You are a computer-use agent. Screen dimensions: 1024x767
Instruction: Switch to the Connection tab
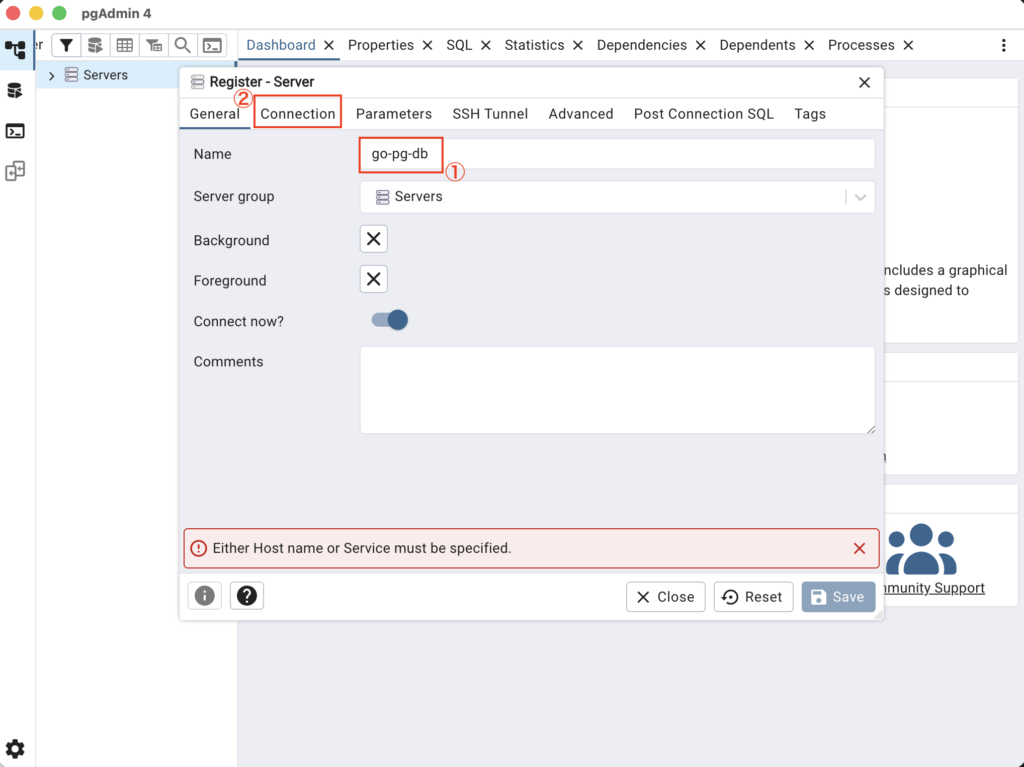pyautogui.click(x=298, y=114)
